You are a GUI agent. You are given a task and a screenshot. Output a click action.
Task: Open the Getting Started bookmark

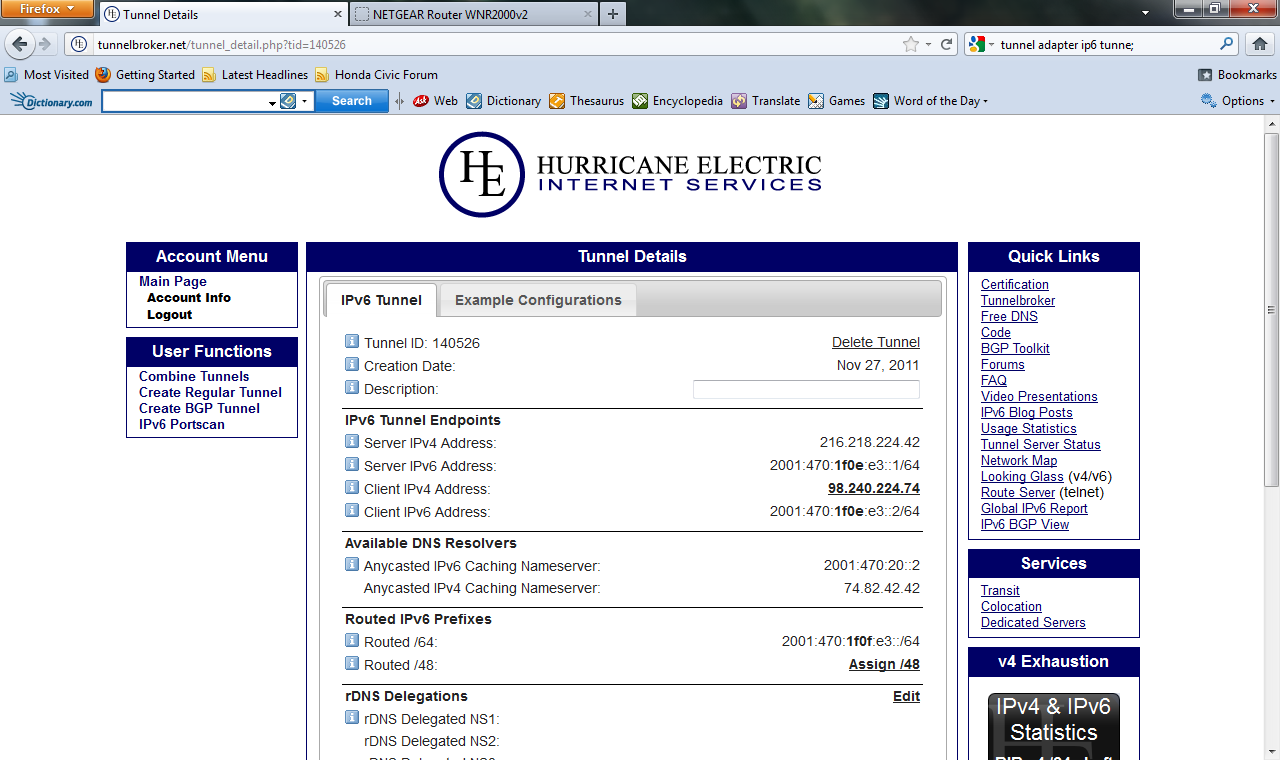pyautogui.click(x=146, y=75)
